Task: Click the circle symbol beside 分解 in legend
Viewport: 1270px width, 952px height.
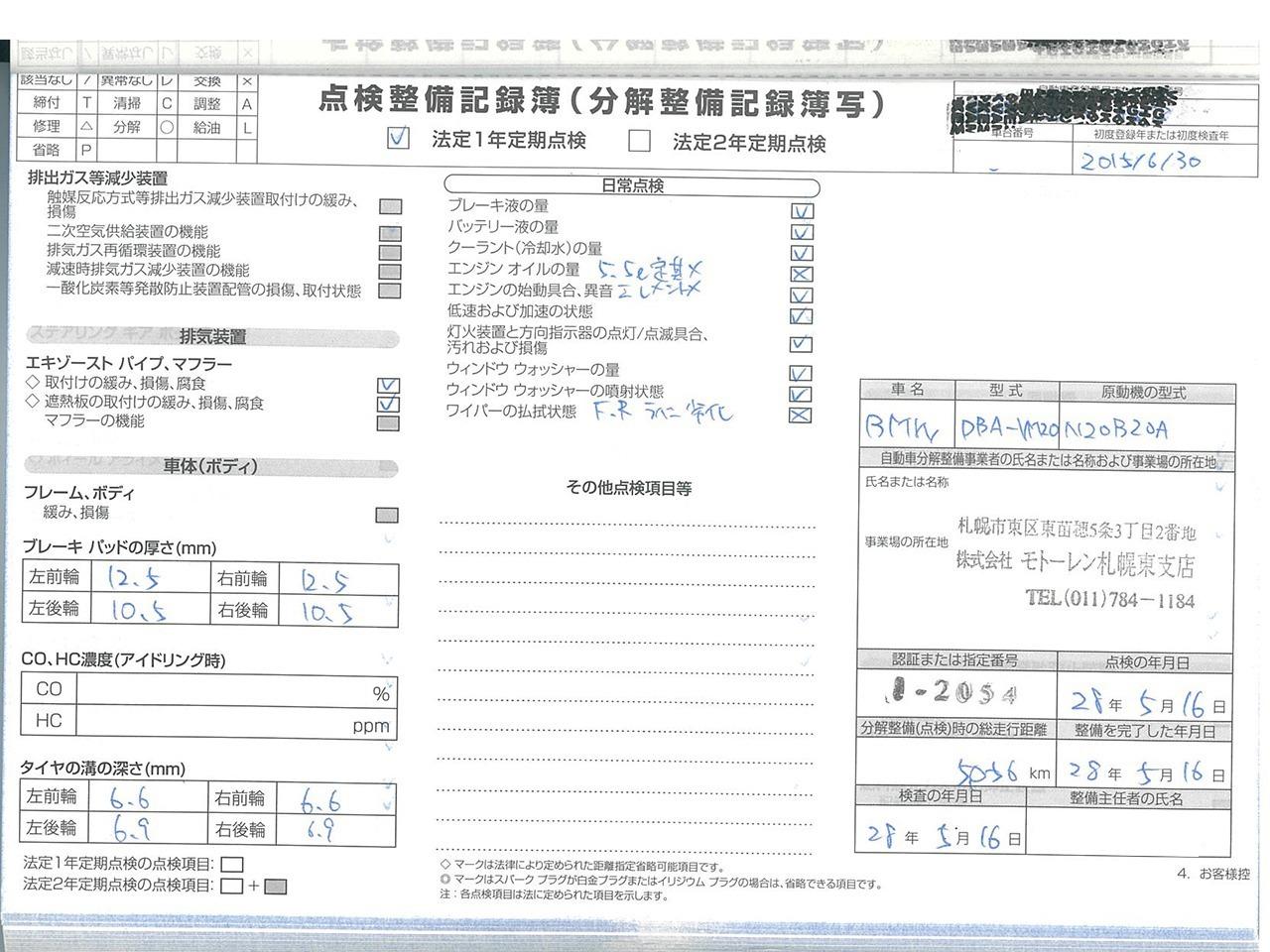Action: [x=167, y=127]
